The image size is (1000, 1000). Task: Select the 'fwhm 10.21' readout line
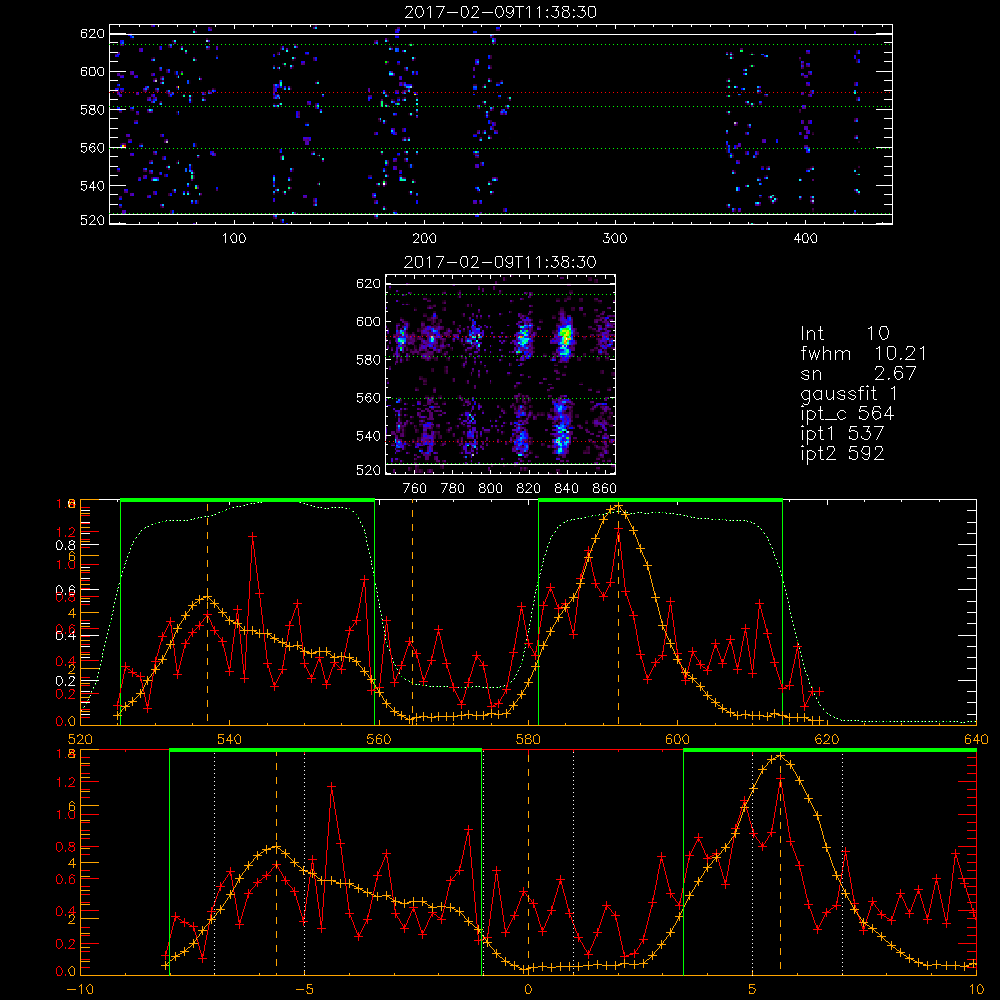(864, 353)
